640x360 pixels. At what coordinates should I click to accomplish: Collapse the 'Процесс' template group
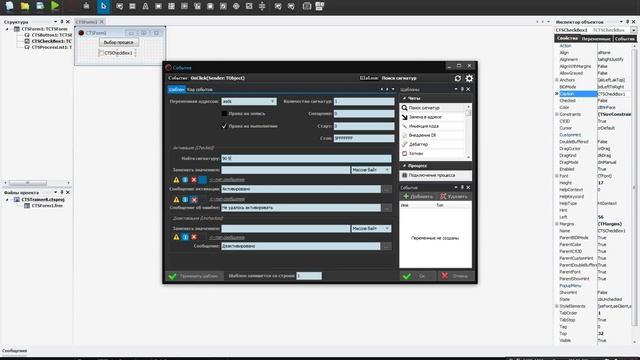404,166
